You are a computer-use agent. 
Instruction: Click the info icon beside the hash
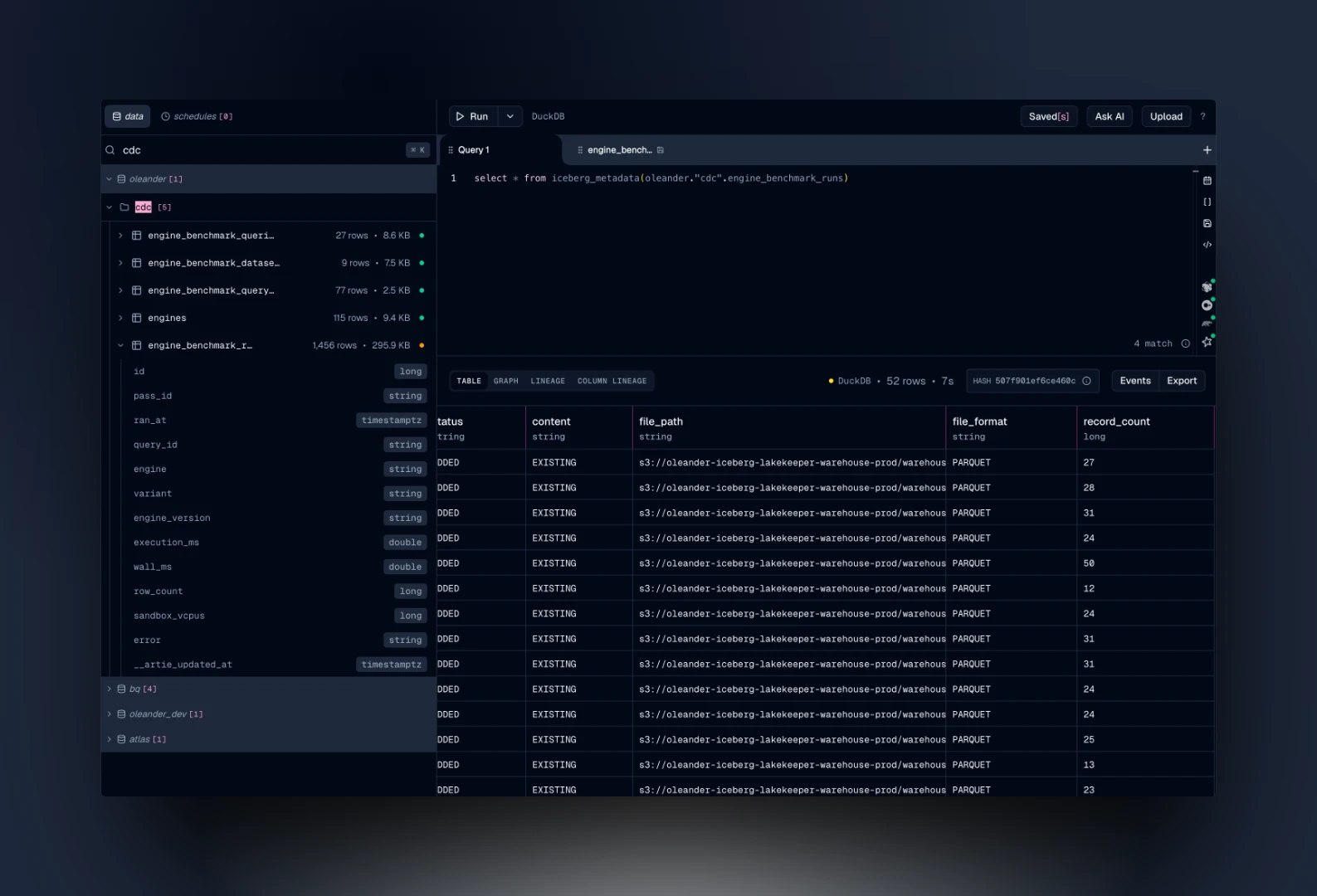(x=1086, y=381)
